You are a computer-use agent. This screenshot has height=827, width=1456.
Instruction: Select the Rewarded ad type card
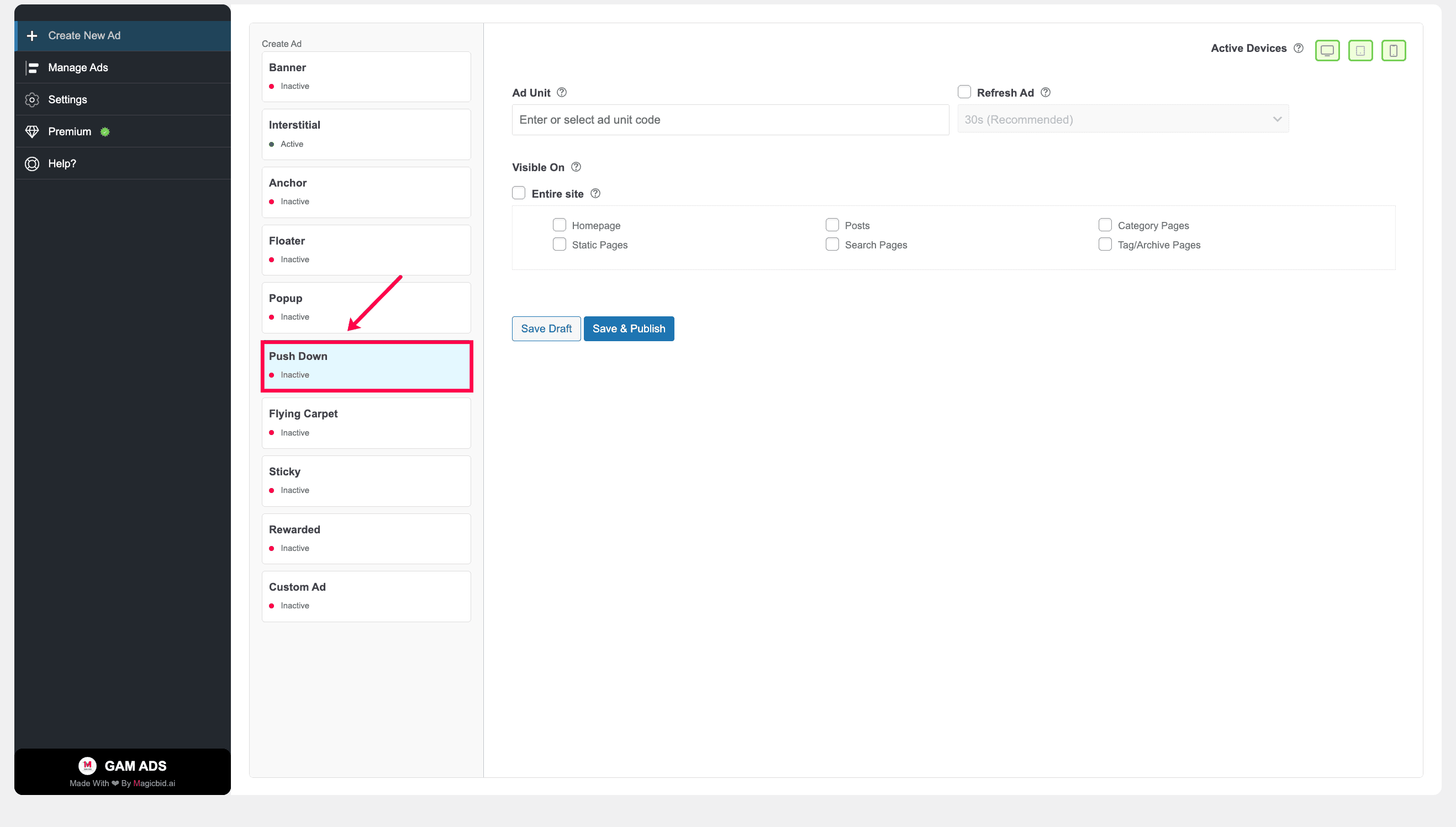(366, 538)
